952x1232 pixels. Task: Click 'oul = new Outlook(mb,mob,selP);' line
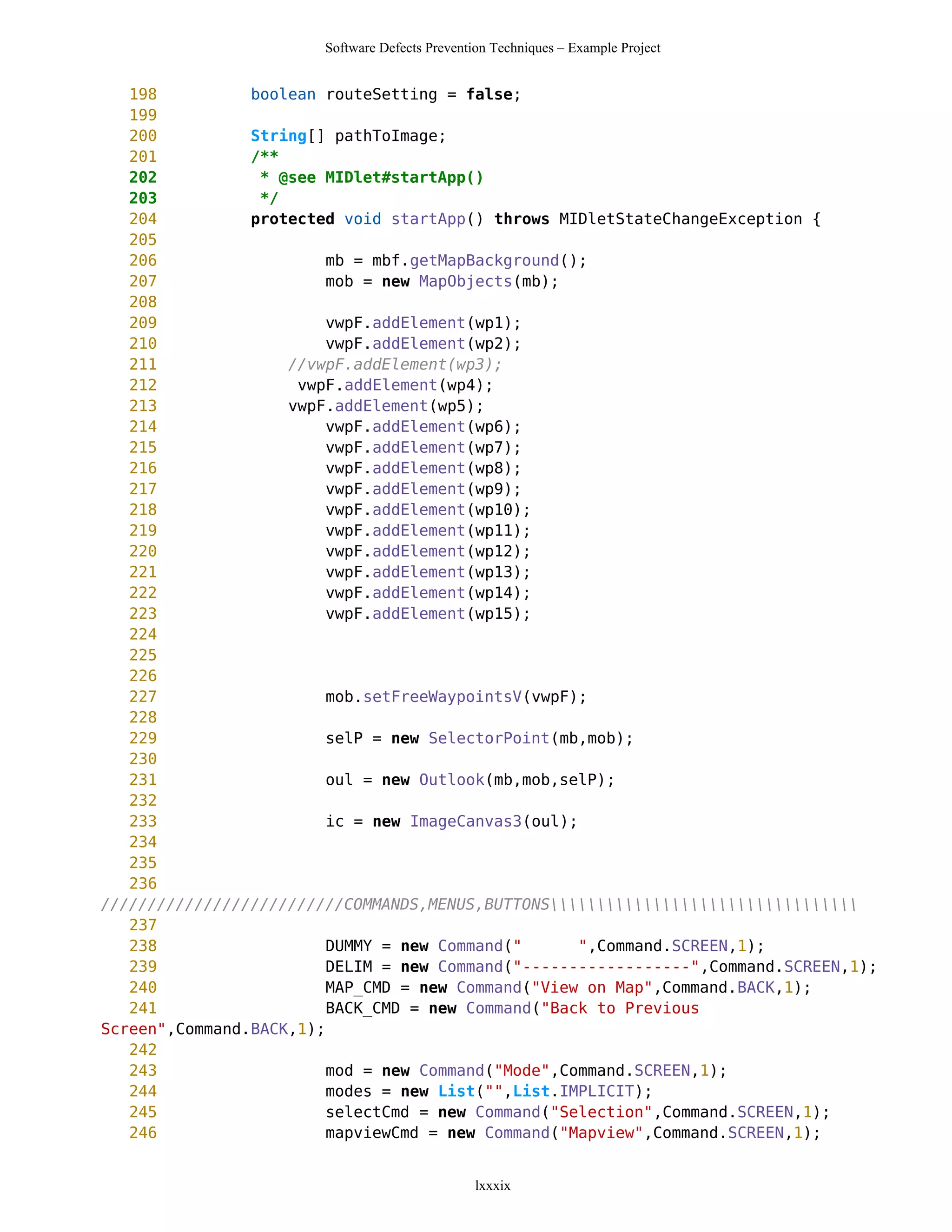[470, 780]
